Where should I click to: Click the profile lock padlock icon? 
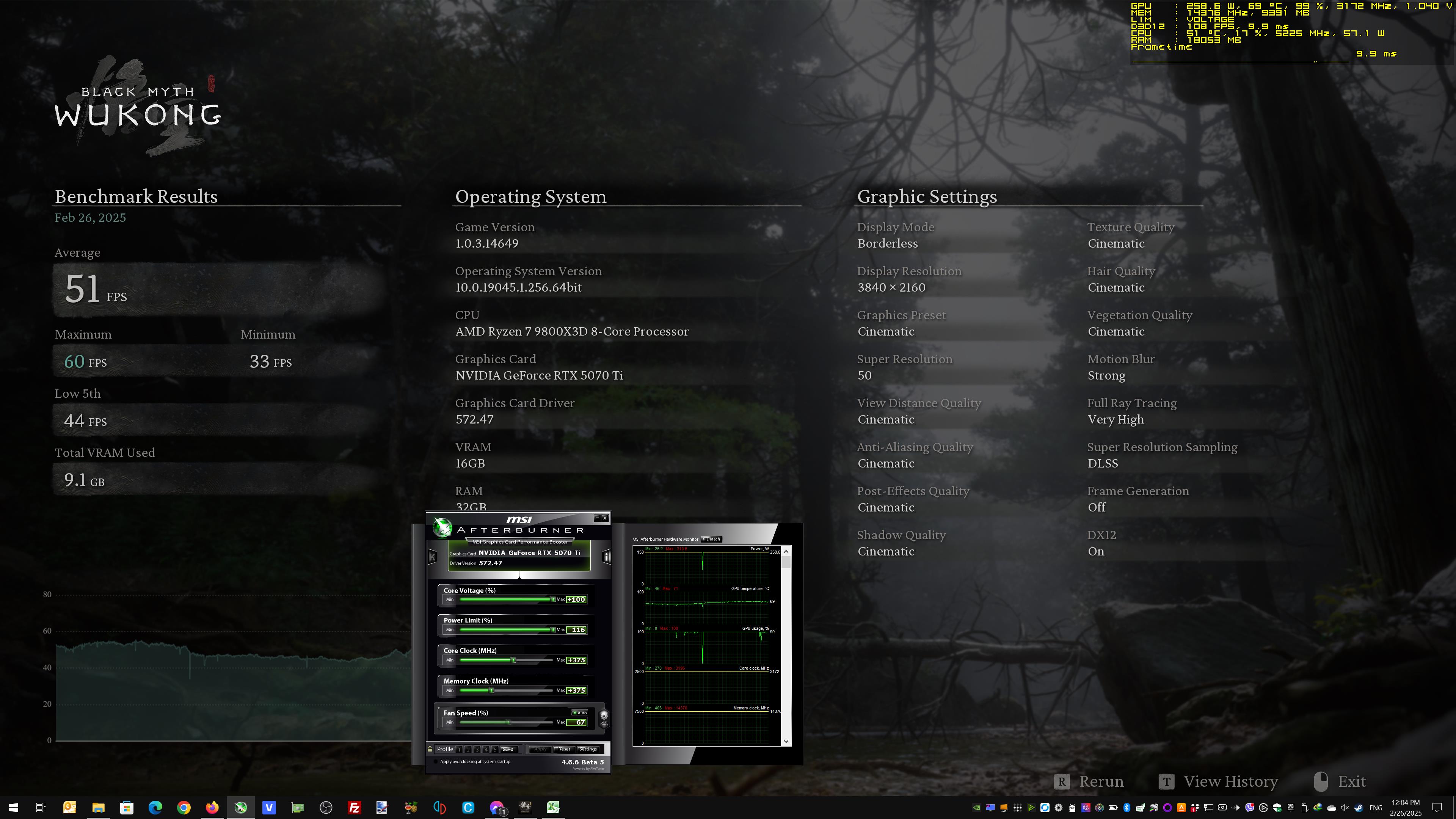[430, 749]
